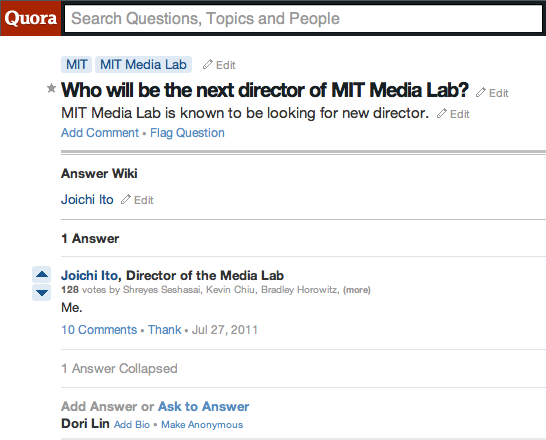Edit the Answer Wiki pencil icon

pos(137,200)
